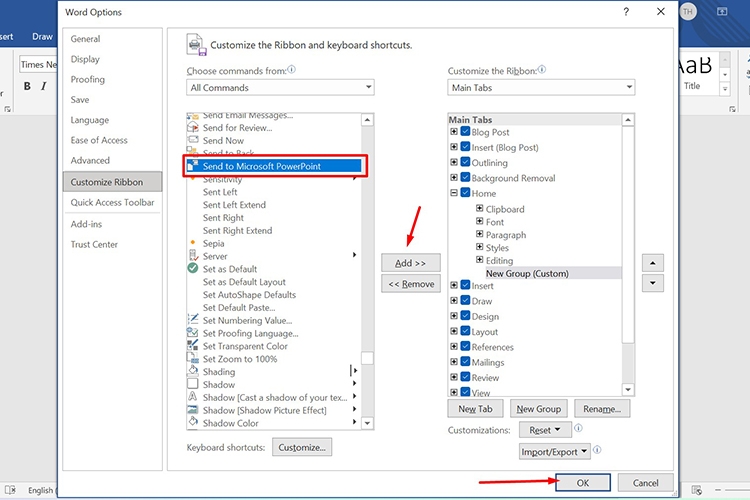Click the Add >> button

[x=410, y=263]
